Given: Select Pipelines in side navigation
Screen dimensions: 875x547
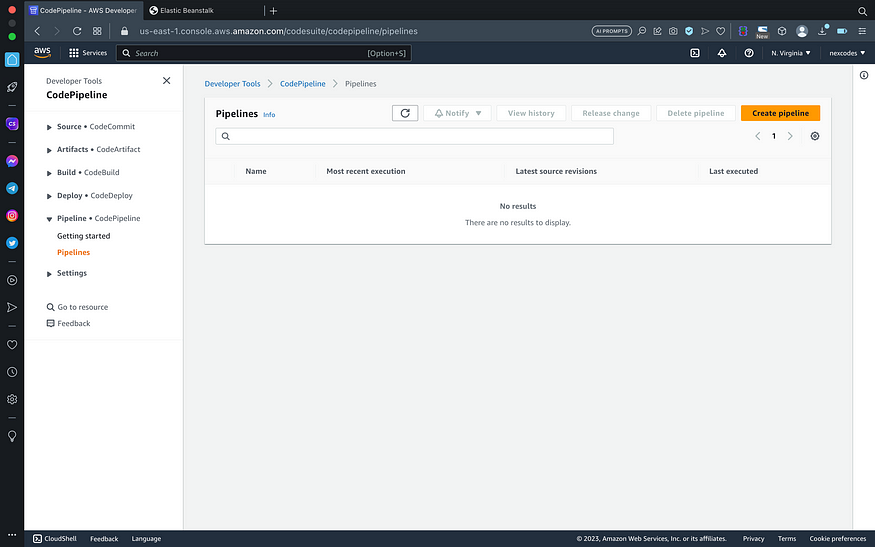Looking at the screenshot, I should [x=73, y=252].
